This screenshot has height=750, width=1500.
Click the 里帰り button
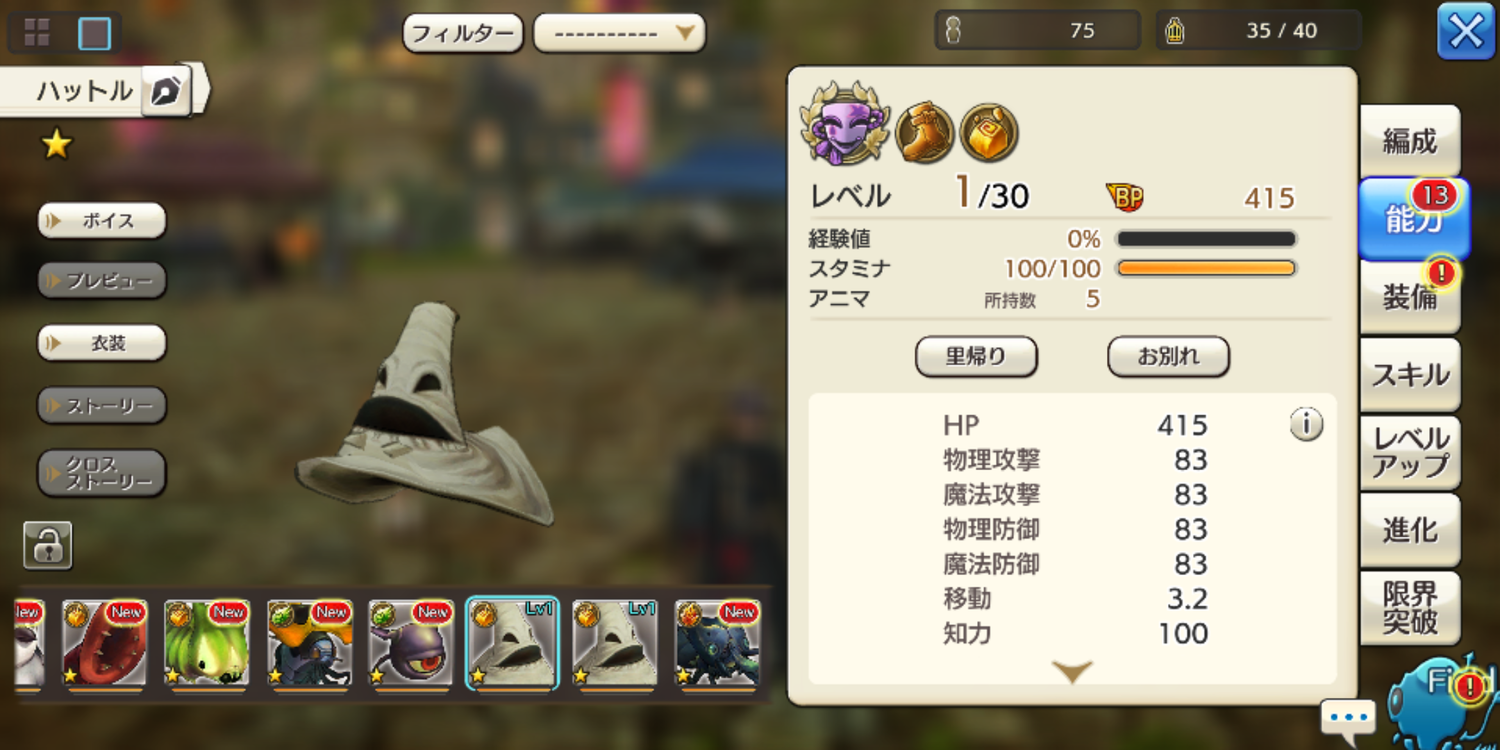976,357
